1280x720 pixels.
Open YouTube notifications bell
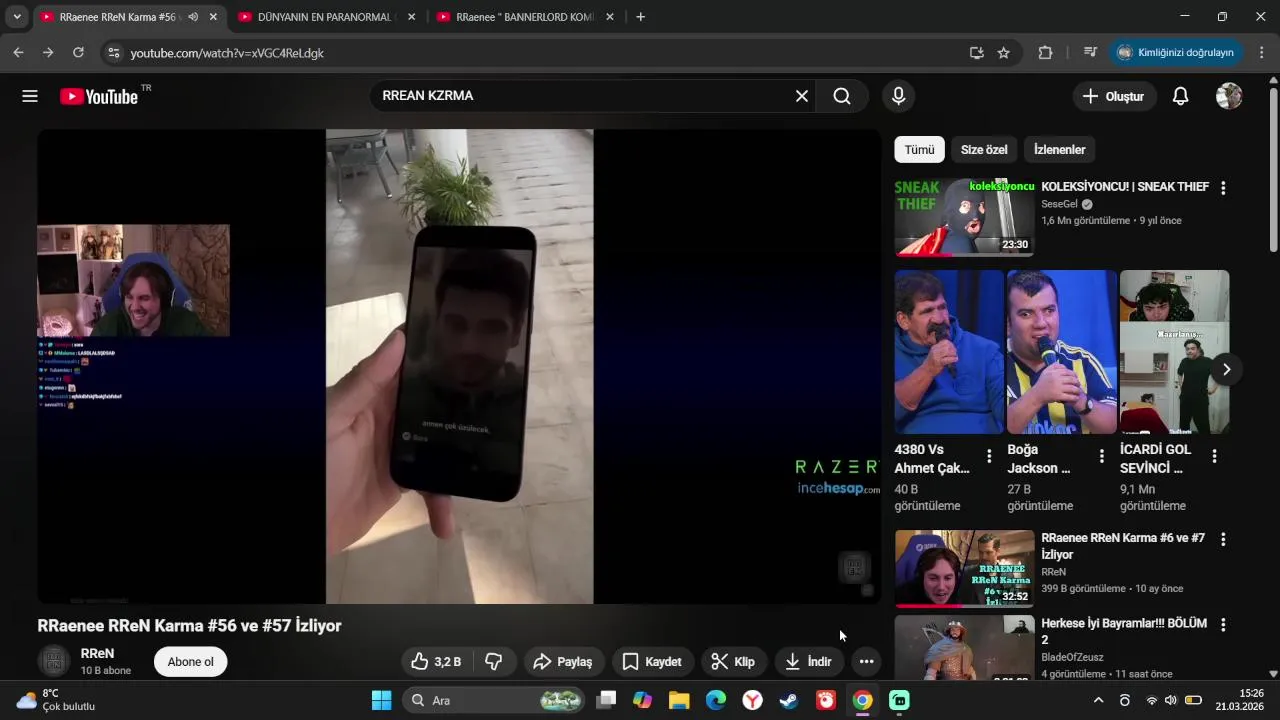(x=1180, y=96)
